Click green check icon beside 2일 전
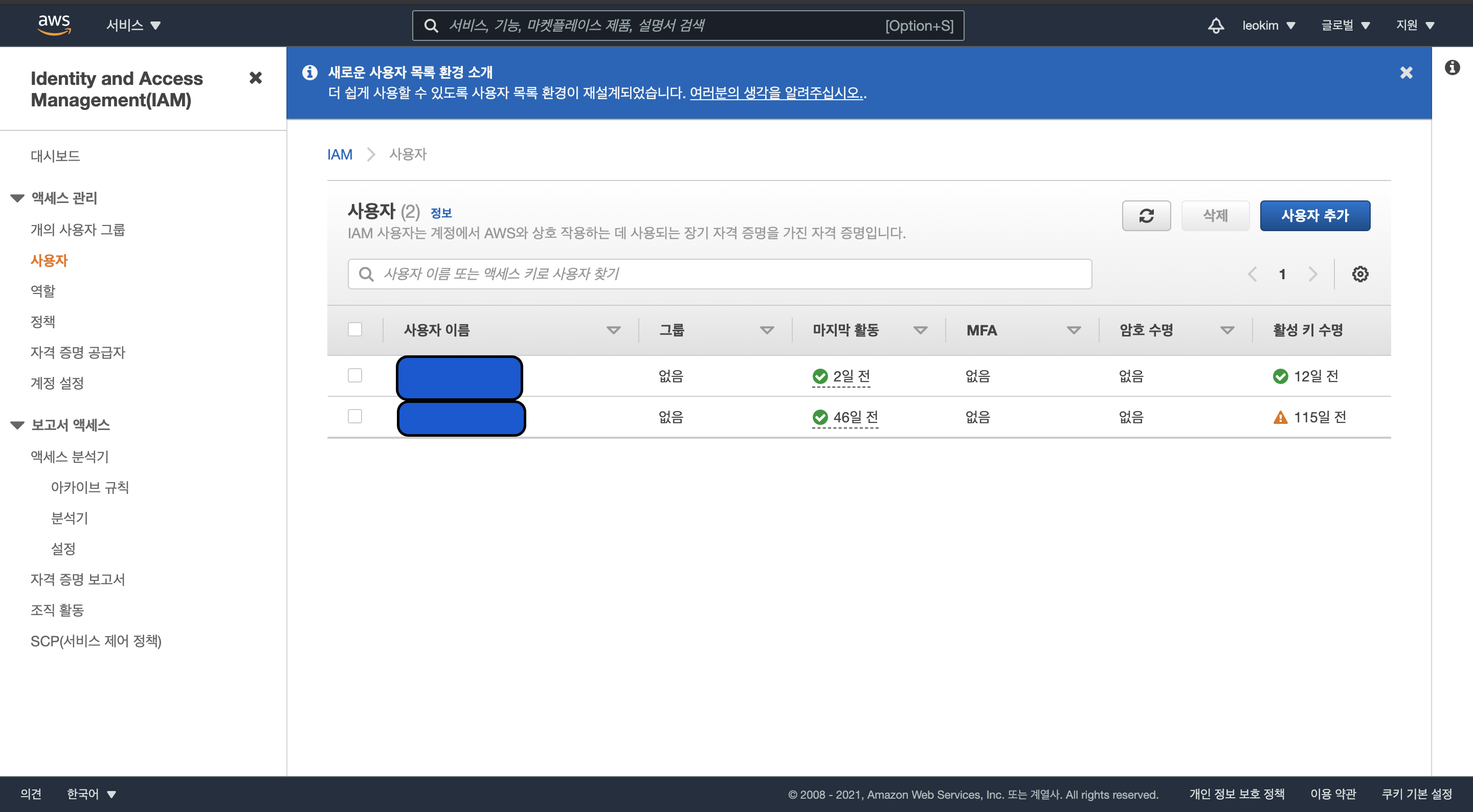The image size is (1473, 812). click(820, 376)
